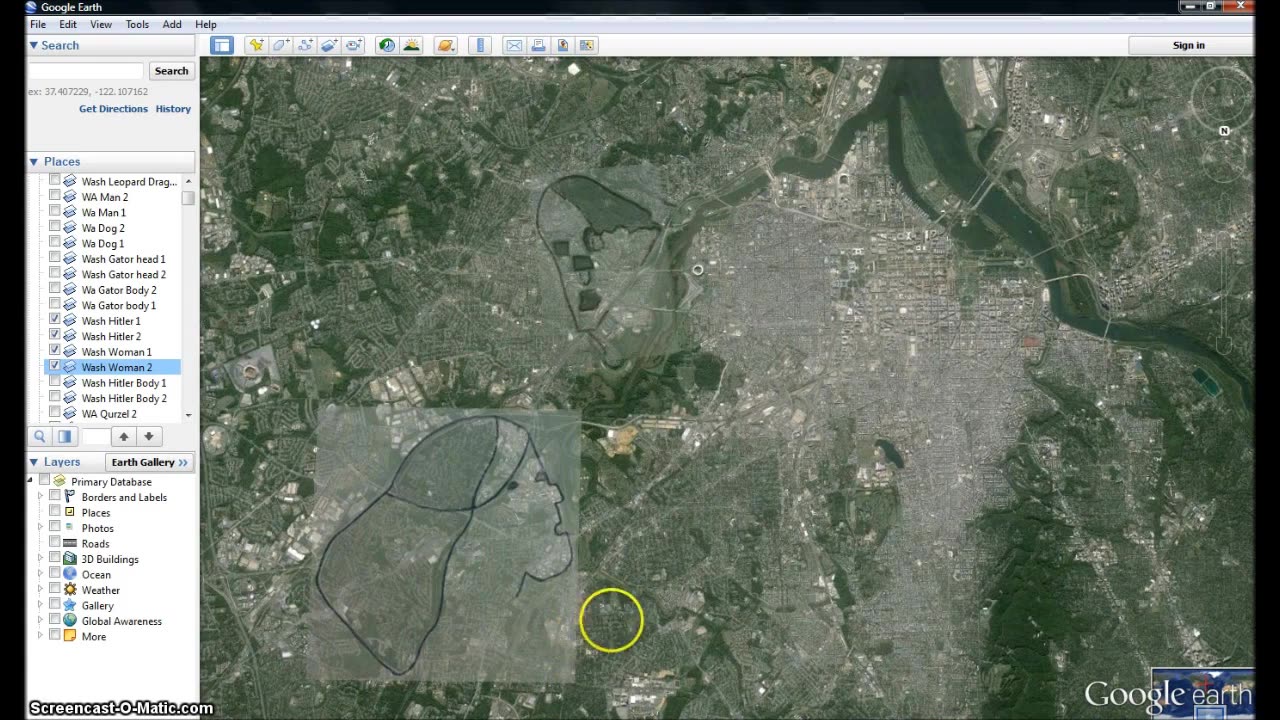Add a new placemark with the pushpin tool

pyautogui.click(x=257, y=45)
